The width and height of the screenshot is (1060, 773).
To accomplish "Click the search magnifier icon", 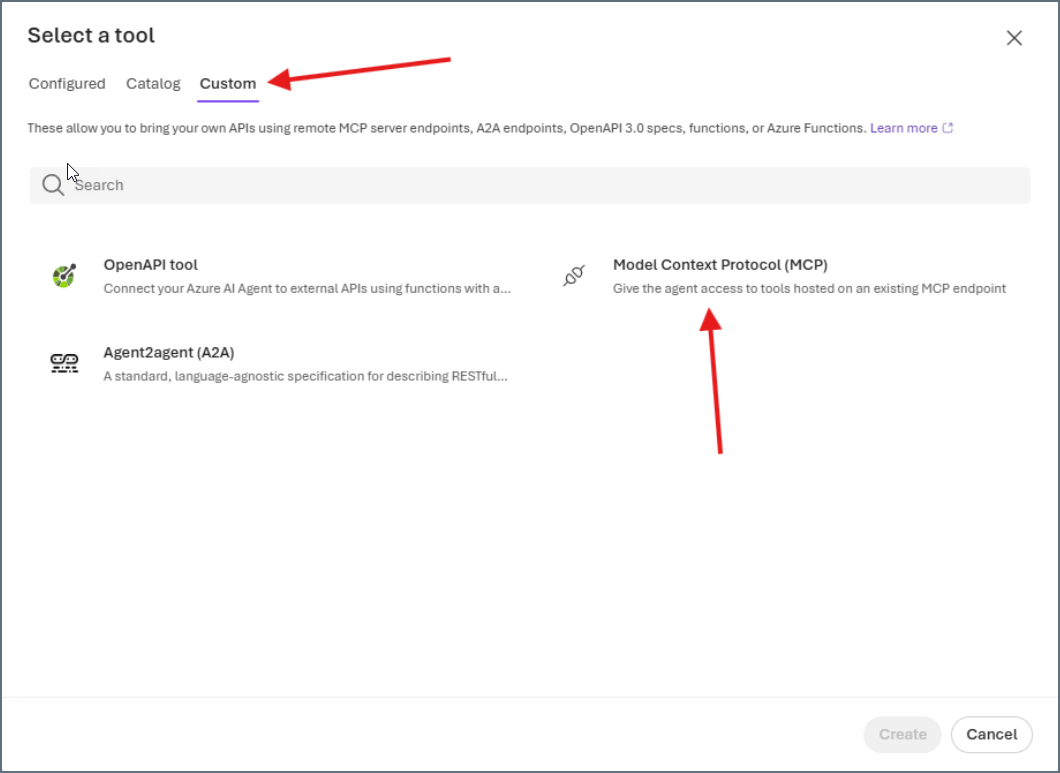I will [52, 184].
